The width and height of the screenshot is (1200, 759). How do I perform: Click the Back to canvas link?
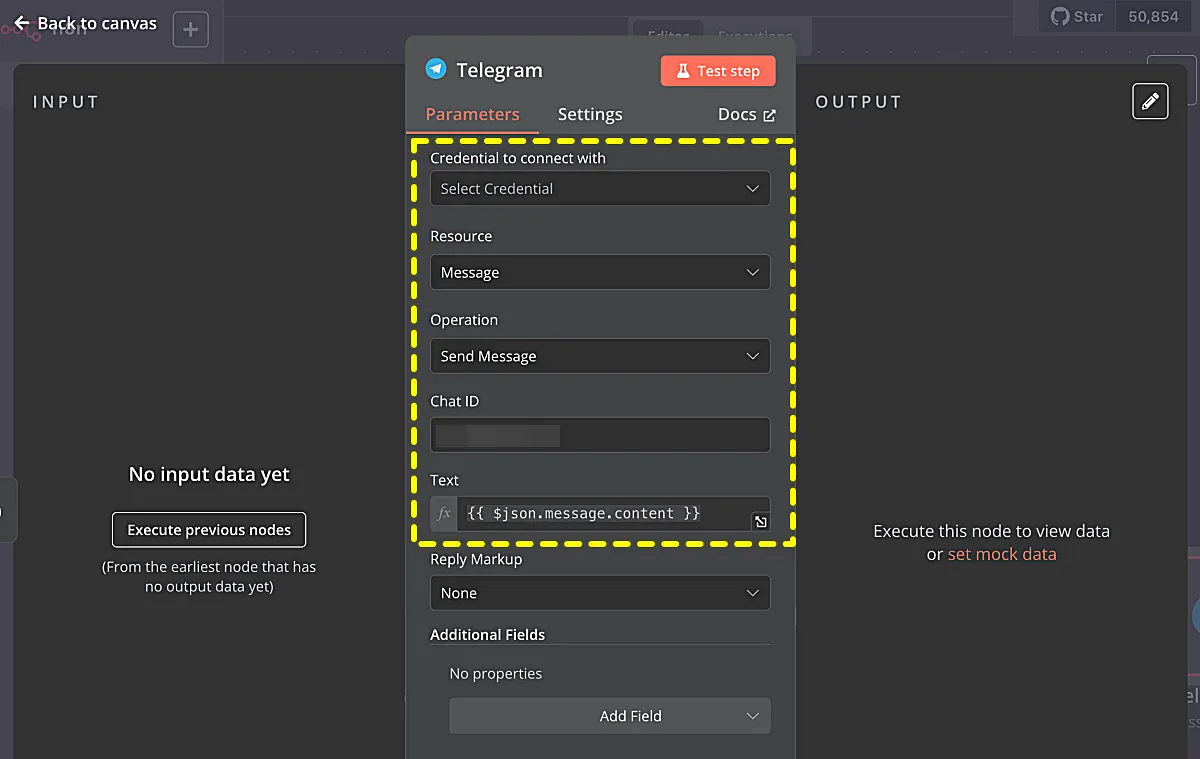85,23
